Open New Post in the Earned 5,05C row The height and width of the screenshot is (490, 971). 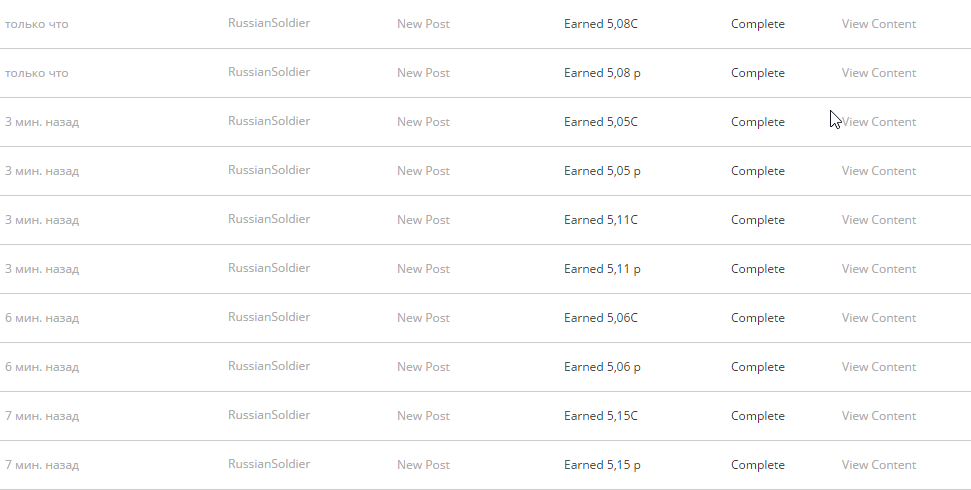(x=423, y=122)
